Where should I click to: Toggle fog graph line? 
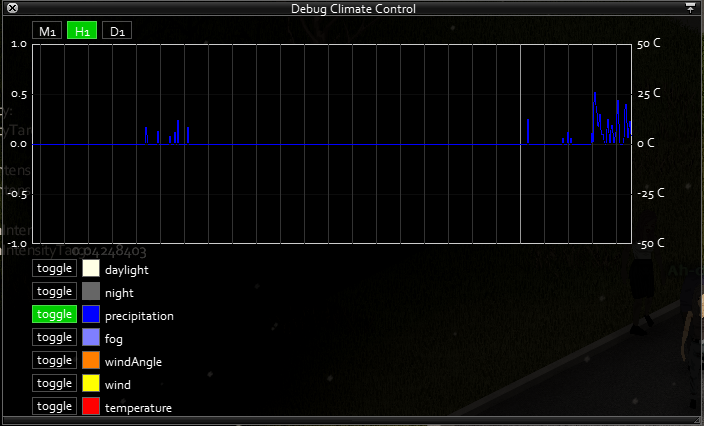54,337
